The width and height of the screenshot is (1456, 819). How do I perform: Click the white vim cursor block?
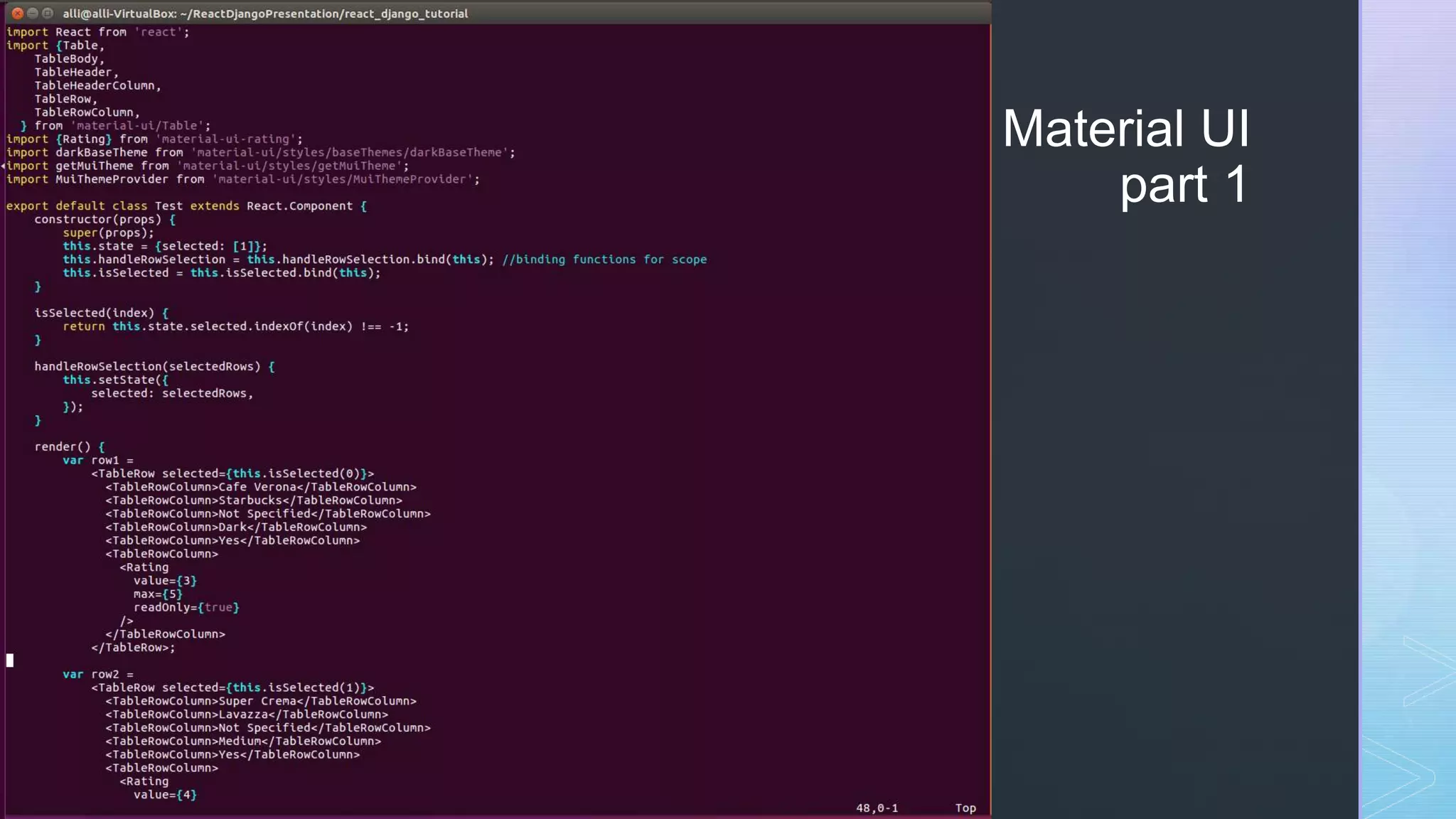(10, 660)
